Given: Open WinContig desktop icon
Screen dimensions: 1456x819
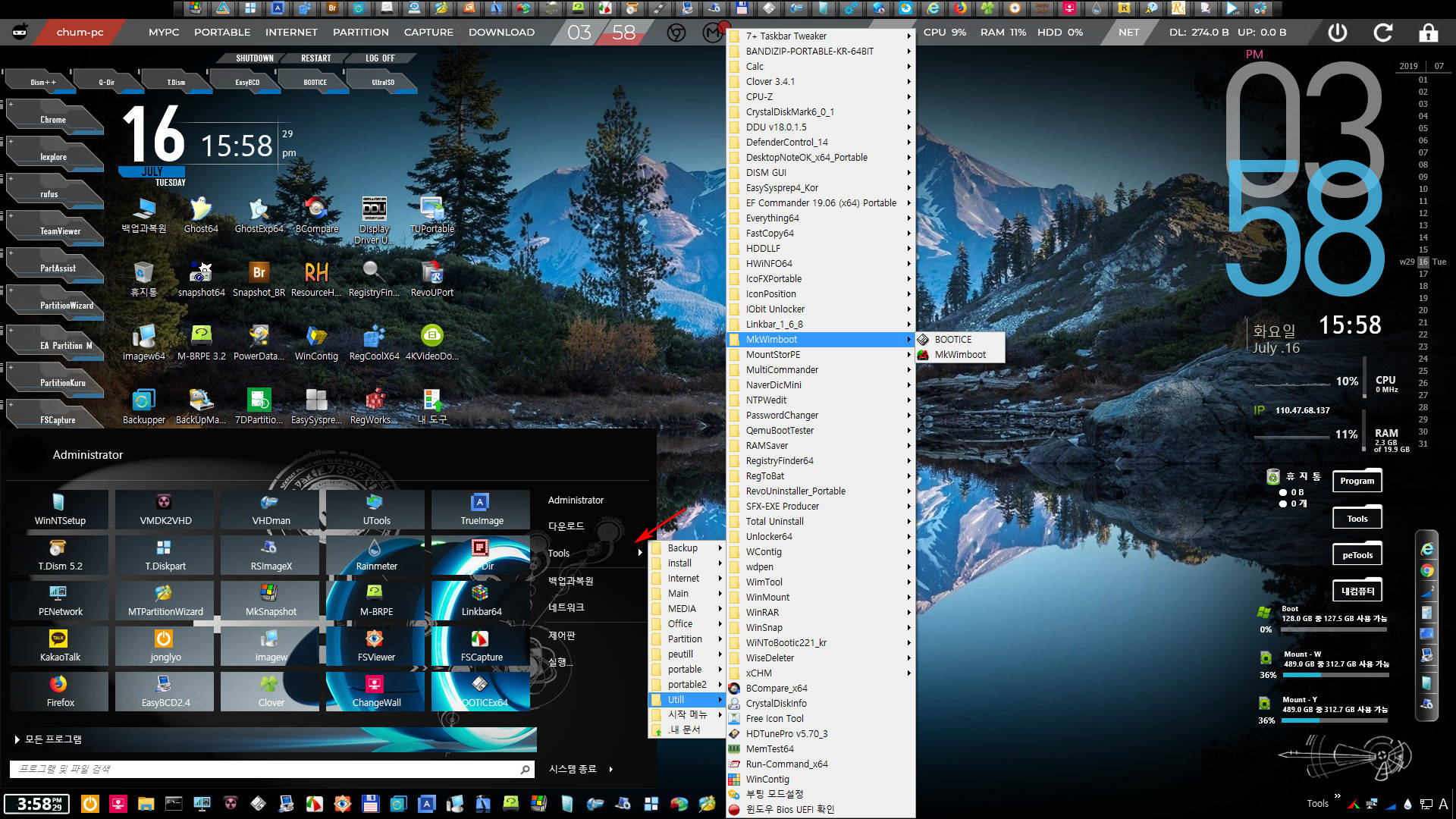Looking at the screenshot, I should click(316, 342).
